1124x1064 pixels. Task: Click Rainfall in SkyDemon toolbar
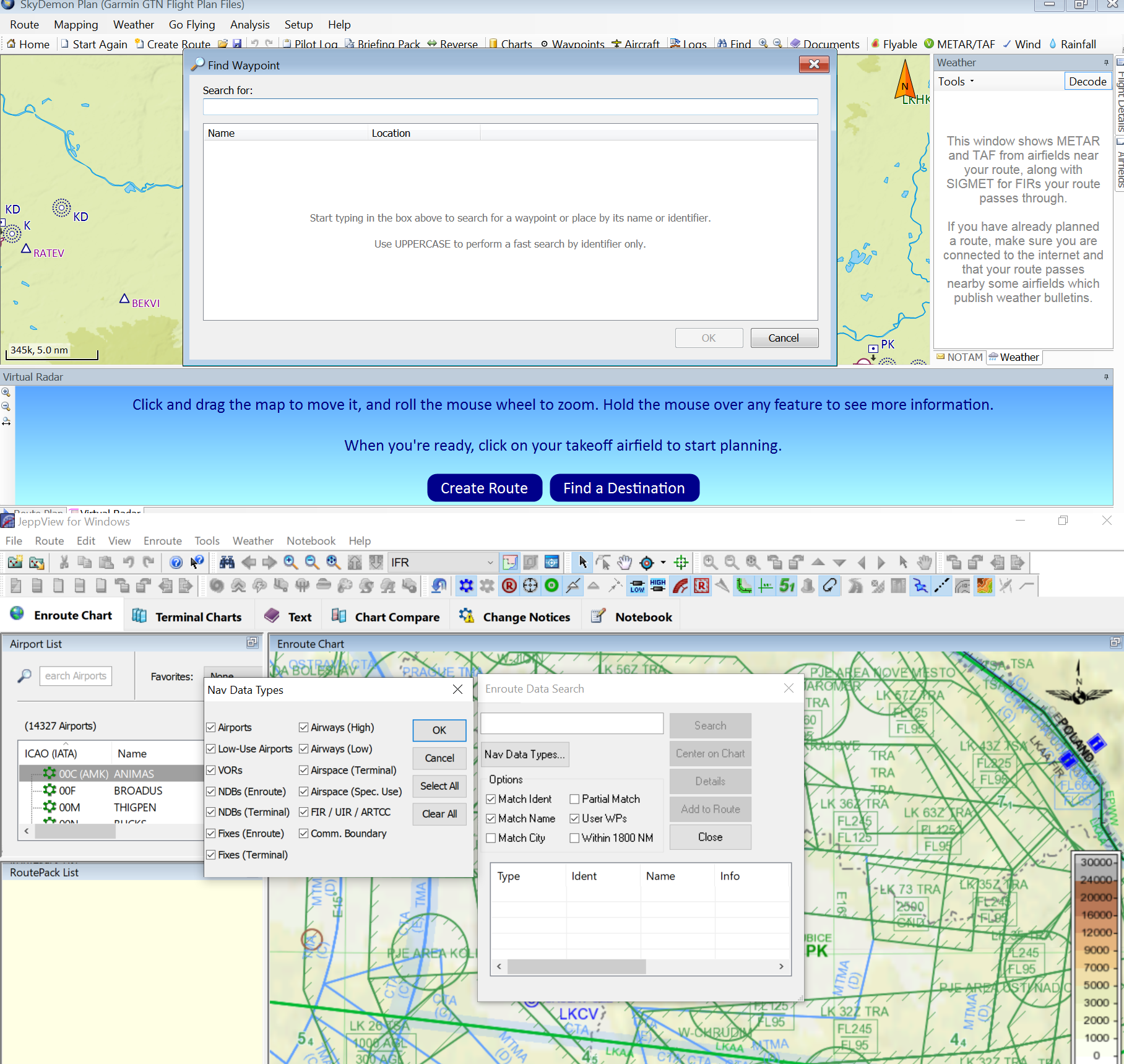pyautogui.click(x=1072, y=44)
